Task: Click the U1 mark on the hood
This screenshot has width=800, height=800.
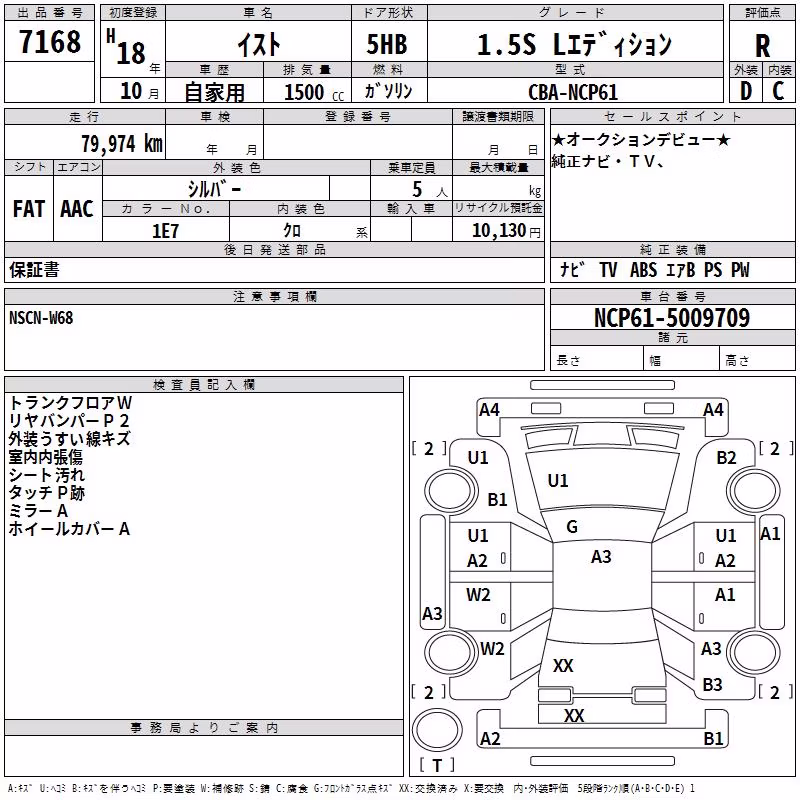Action: tap(558, 481)
